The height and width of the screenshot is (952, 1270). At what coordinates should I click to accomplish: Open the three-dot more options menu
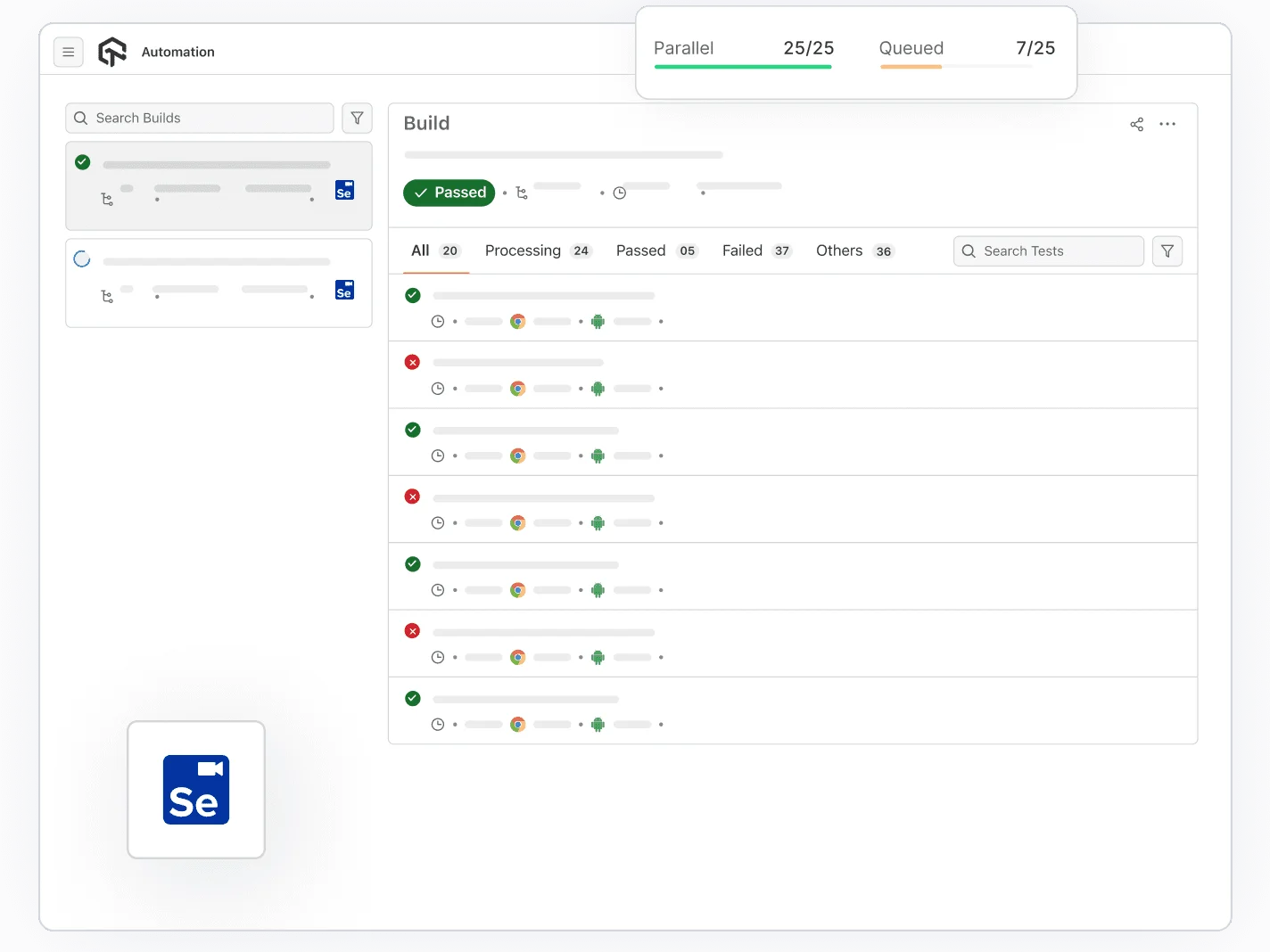1167,124
